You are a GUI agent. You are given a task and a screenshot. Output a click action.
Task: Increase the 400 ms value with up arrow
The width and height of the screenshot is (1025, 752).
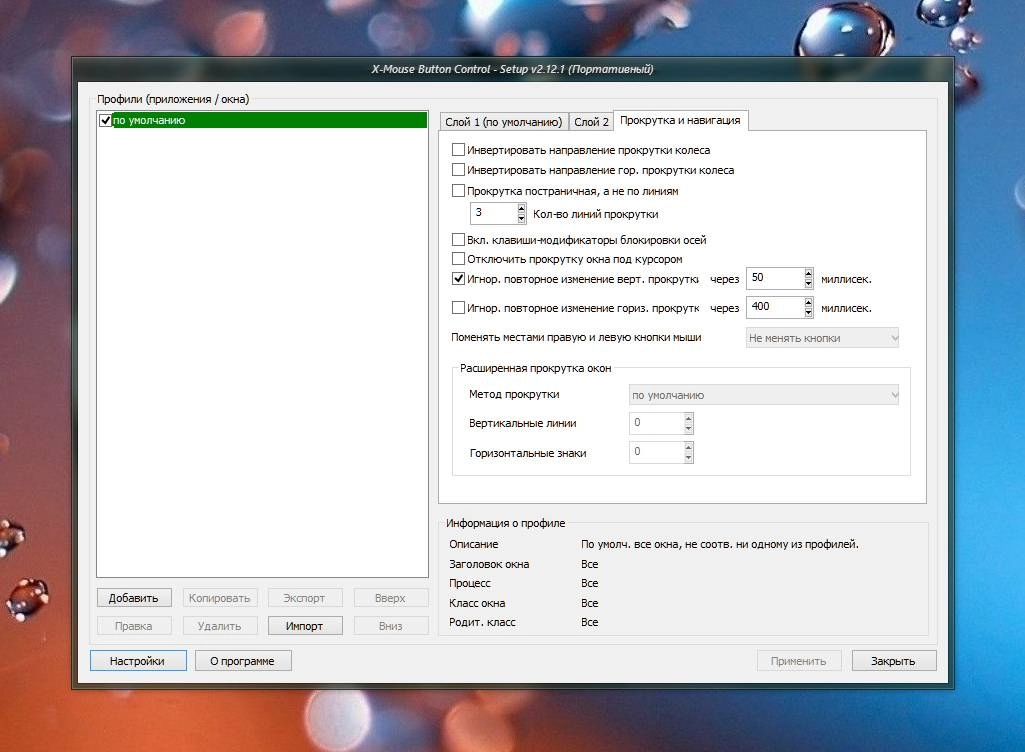[809, 302]
